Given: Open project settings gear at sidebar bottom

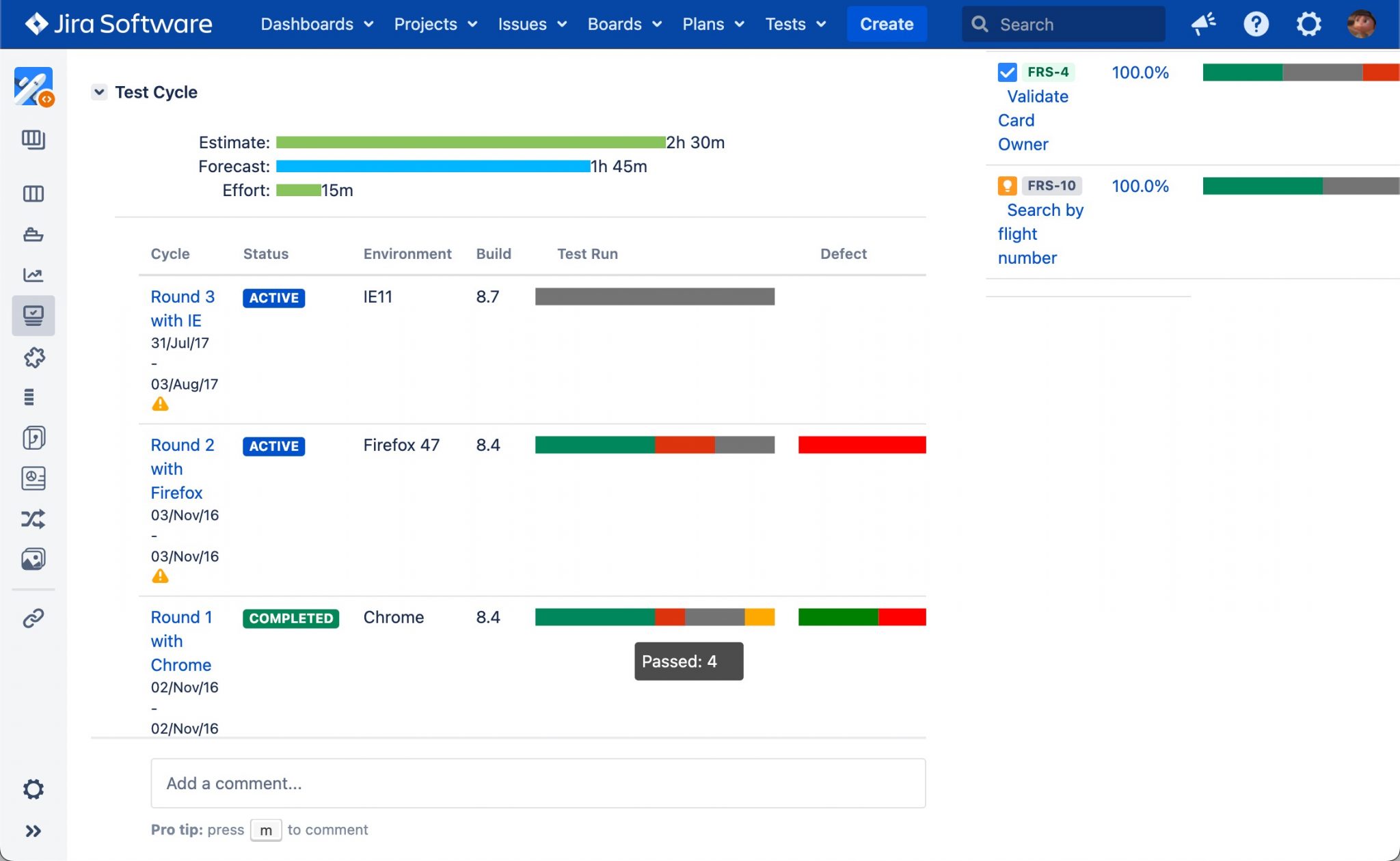Looking at the screenshot, I should point(33,789).
